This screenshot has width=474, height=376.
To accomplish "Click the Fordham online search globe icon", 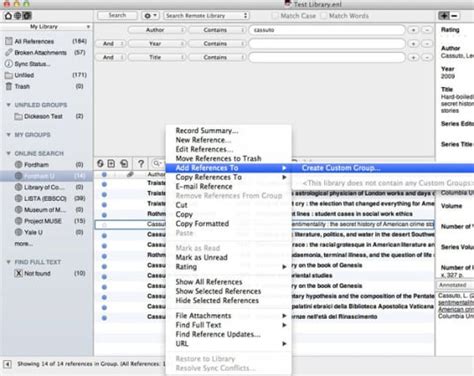I will coord(19,164).
